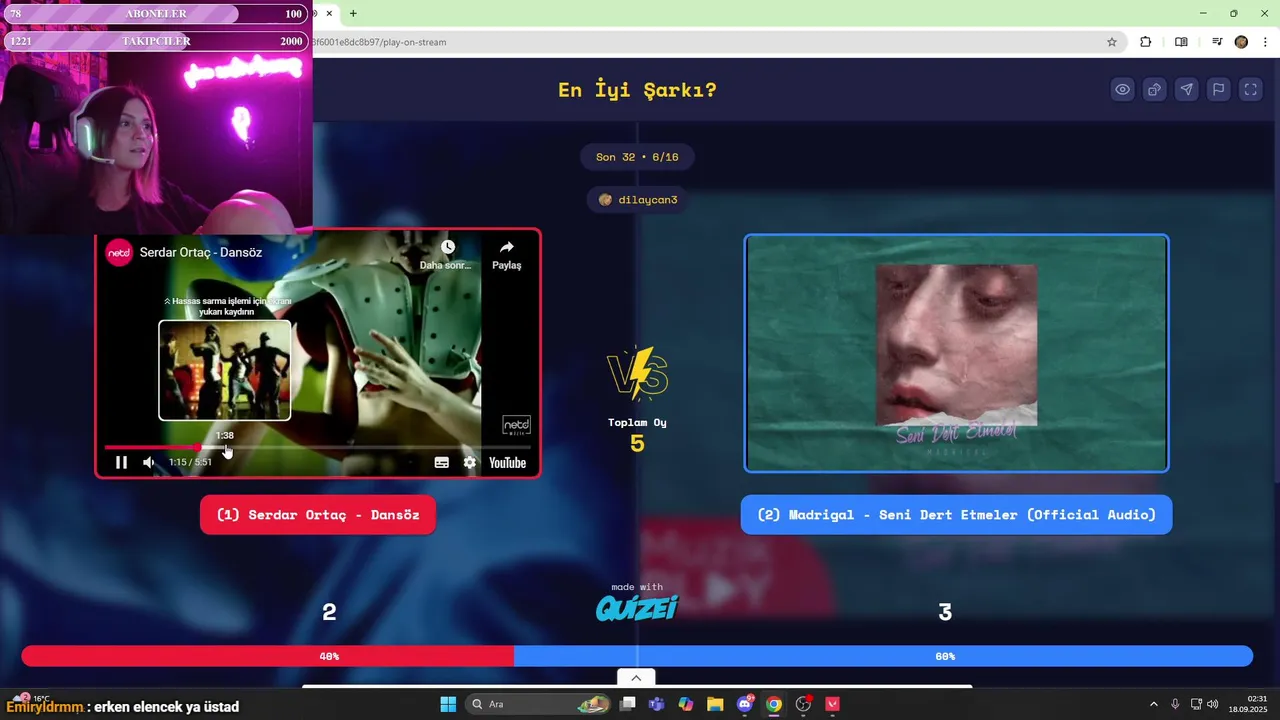Seek the YouTube video progress bar
Screen dimensions: 1280x720
click(318, 447)
